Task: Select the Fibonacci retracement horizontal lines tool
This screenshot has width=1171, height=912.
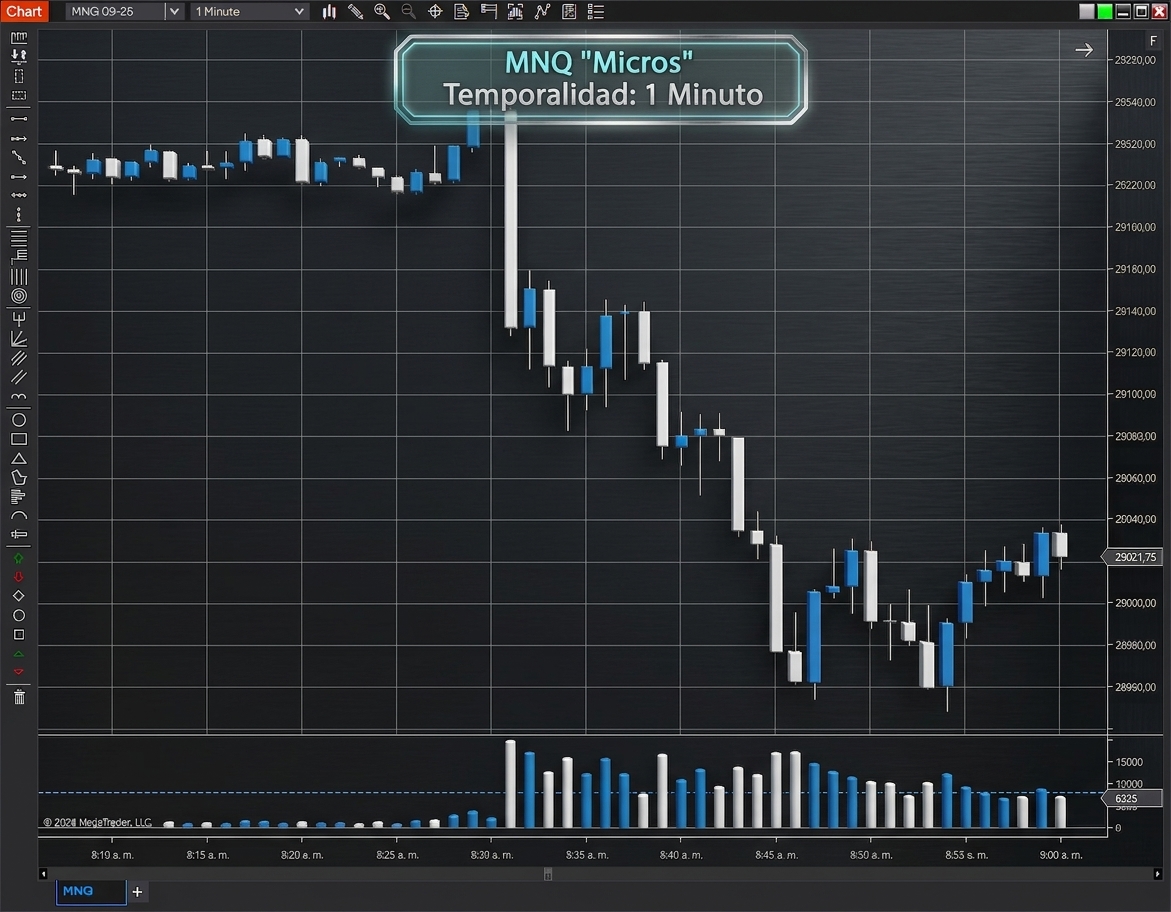Action: coord(19,238)
